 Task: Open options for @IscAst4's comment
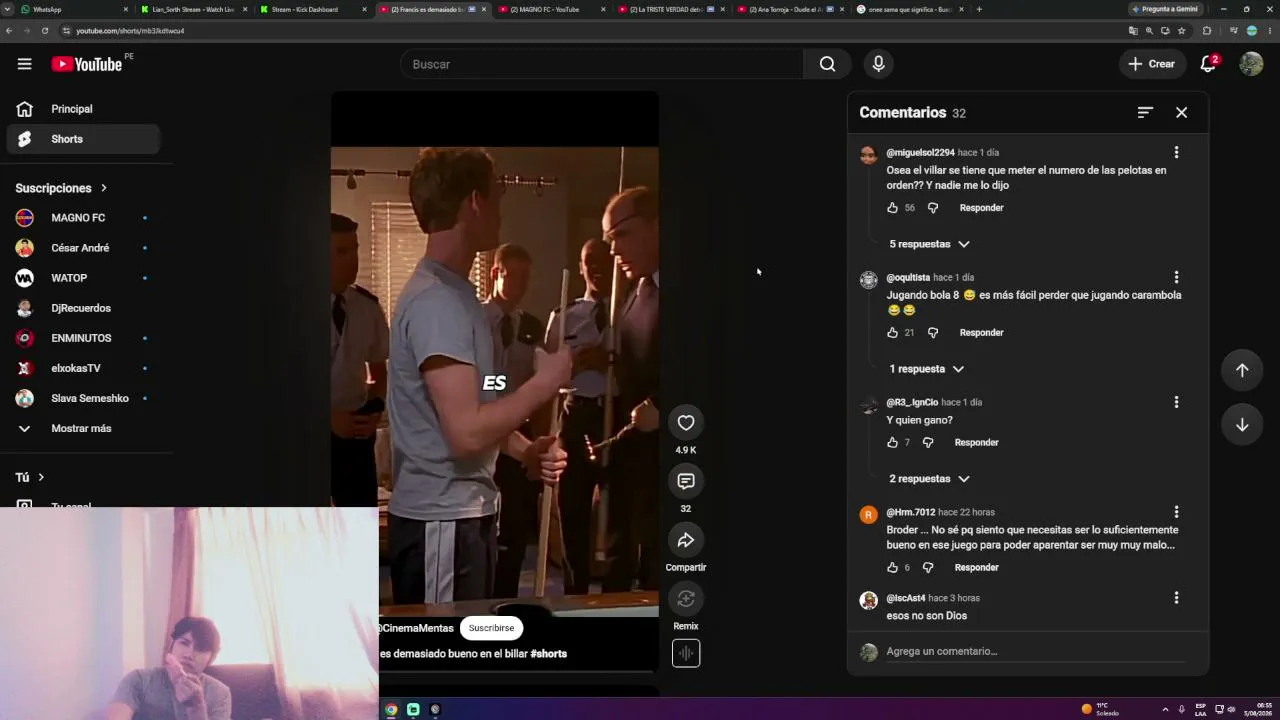(1176, 598)
